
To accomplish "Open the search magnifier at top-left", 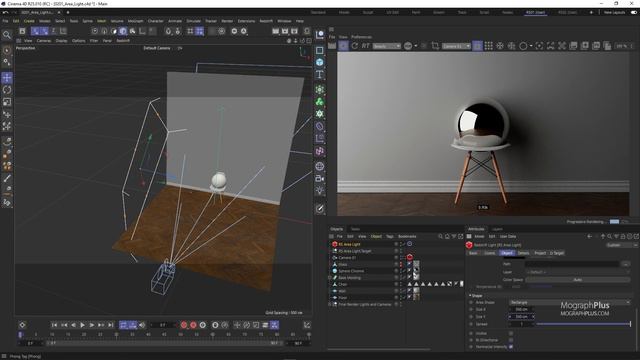I will coord(7,35).
